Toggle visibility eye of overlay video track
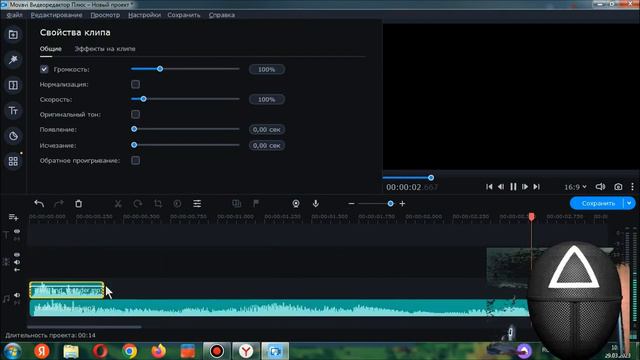Screen dimensions: 640x360 (17, 255)
